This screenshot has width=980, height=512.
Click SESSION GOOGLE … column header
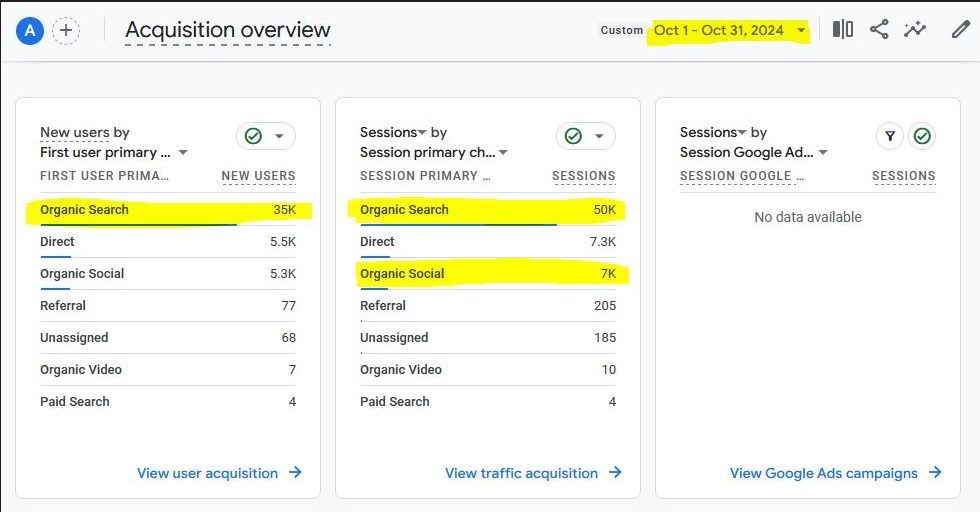click(x=742, y=176)
